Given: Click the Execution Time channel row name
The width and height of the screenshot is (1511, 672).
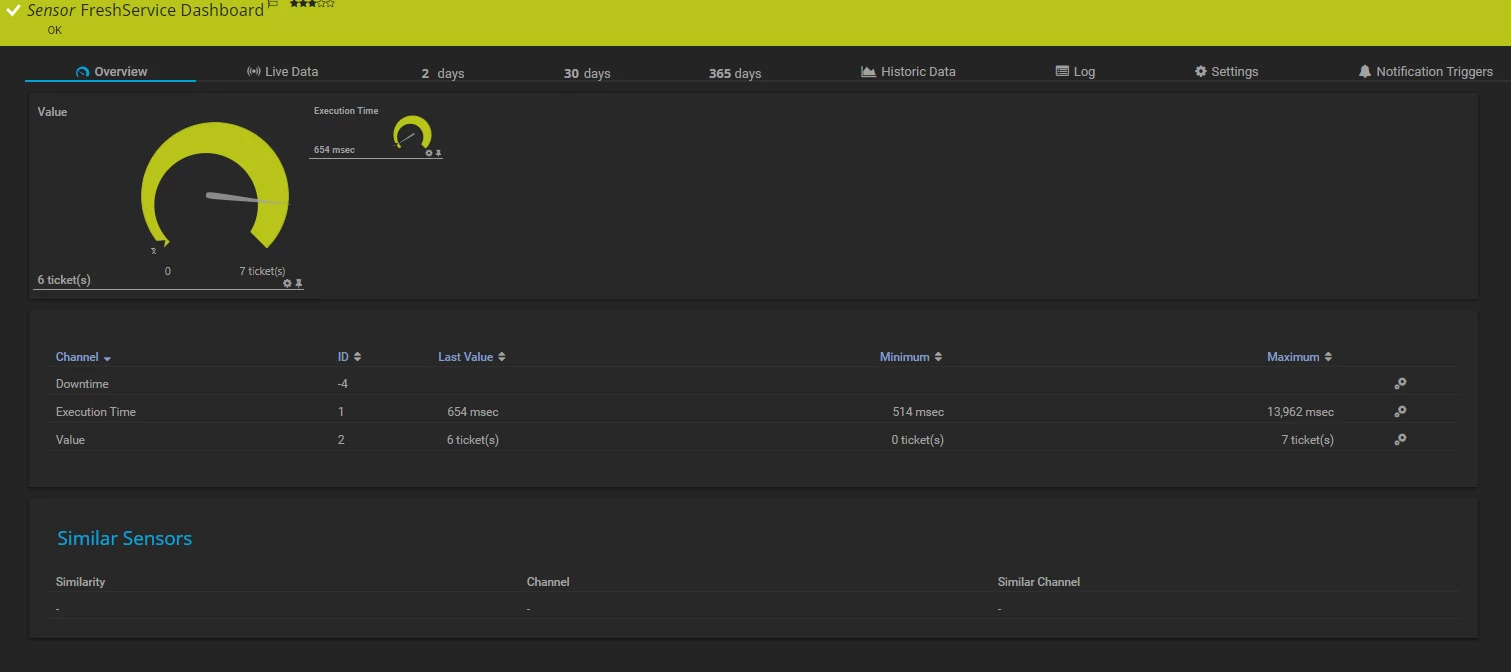Looking at the screenshot, I should point(96,412).
